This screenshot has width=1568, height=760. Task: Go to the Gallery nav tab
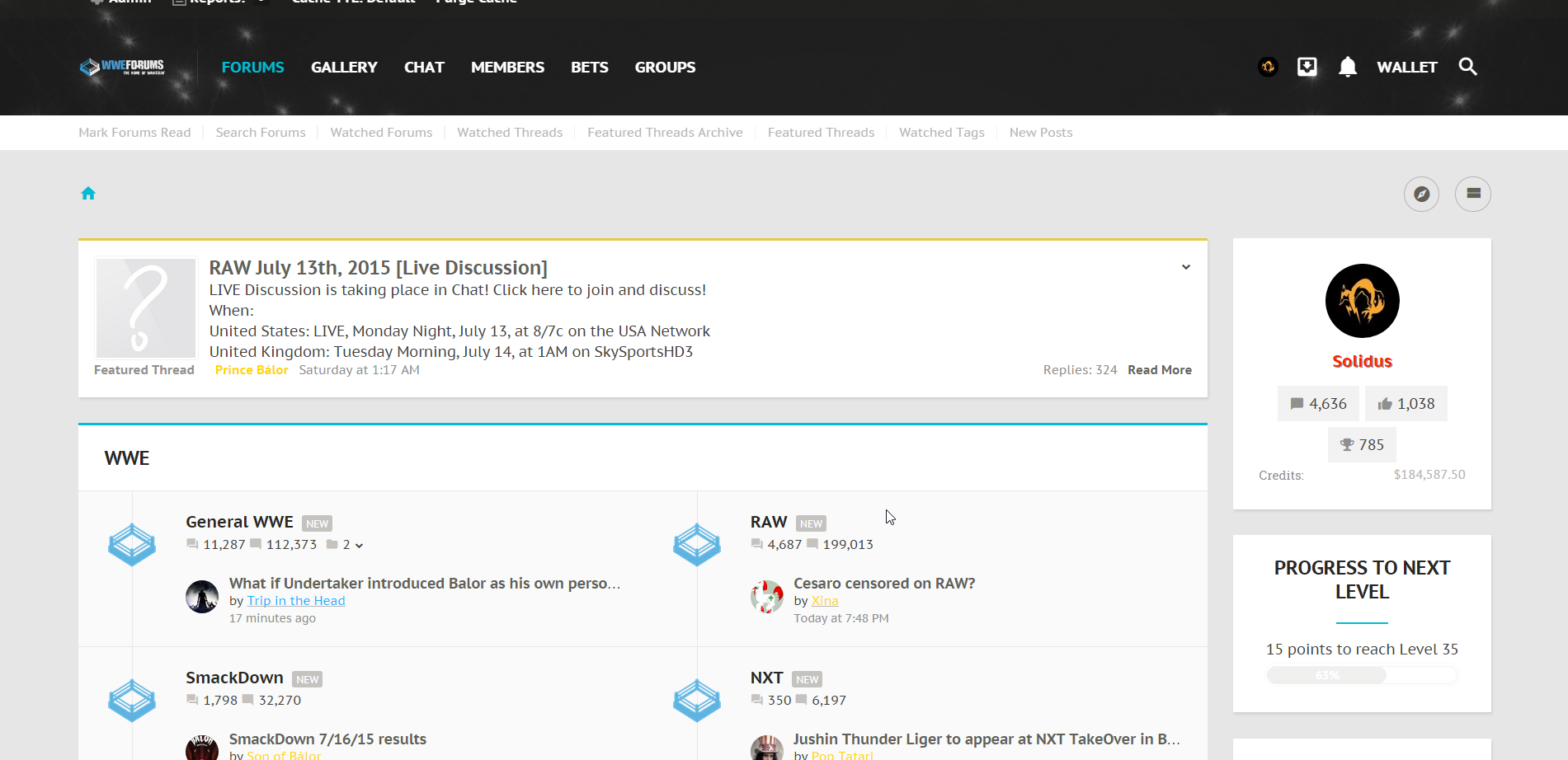(x=344, y=68)
